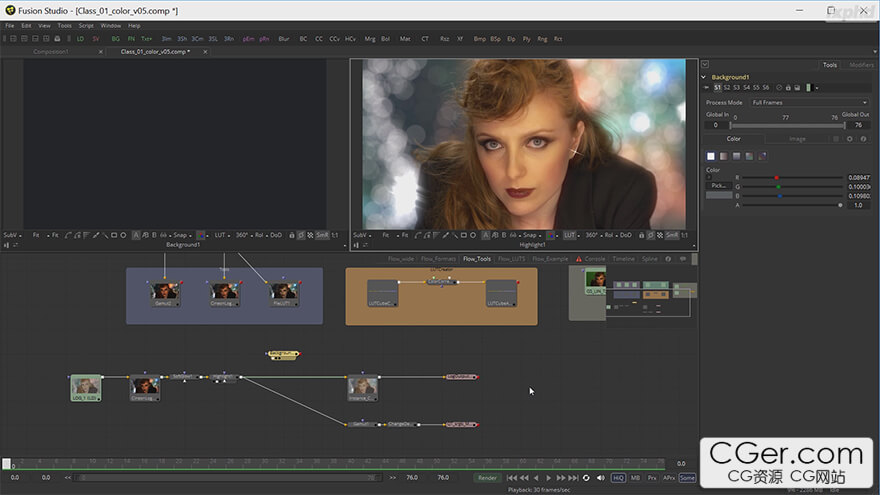Select the solid color fill type icon
The image size is (880, 495).
(711, 156)
